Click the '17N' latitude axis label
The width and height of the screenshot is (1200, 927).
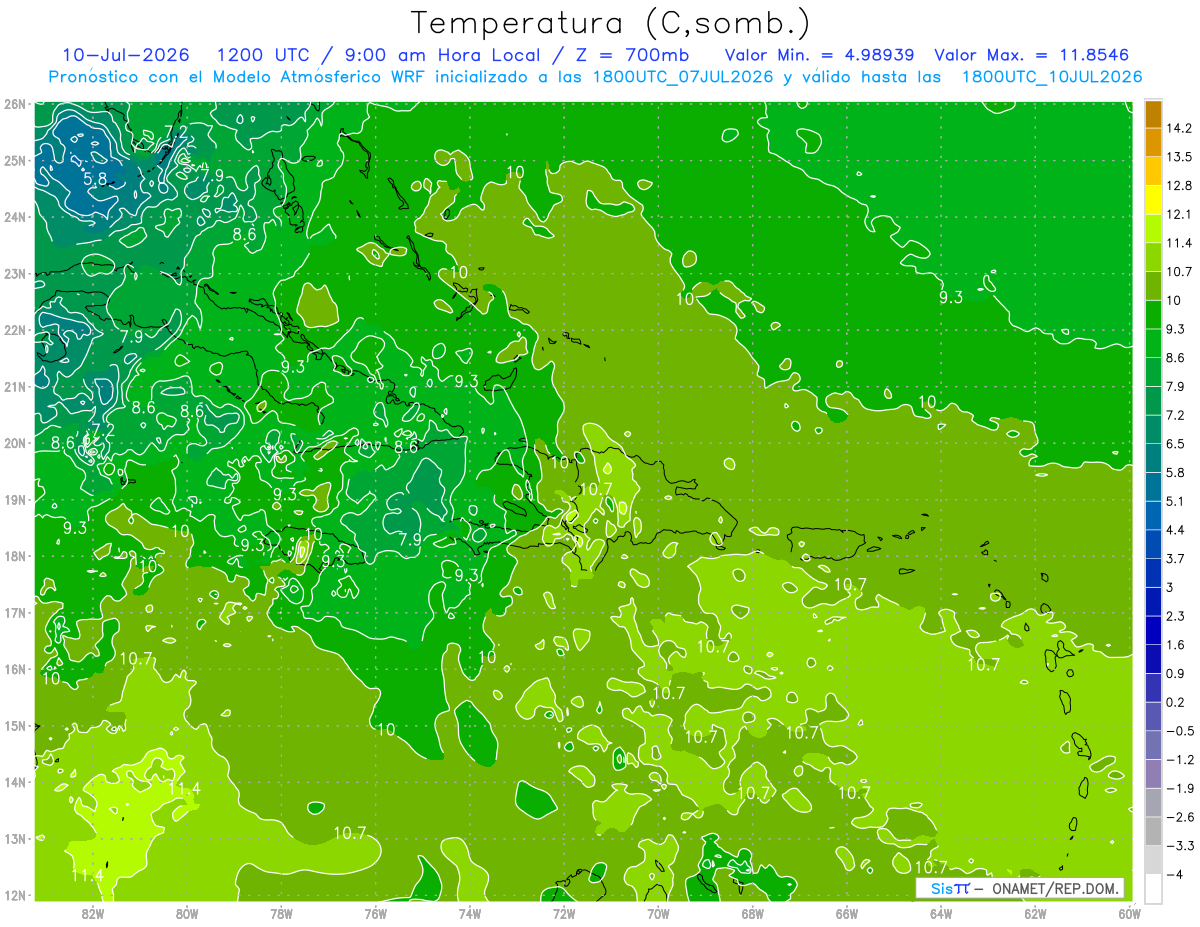click(14, 612)
